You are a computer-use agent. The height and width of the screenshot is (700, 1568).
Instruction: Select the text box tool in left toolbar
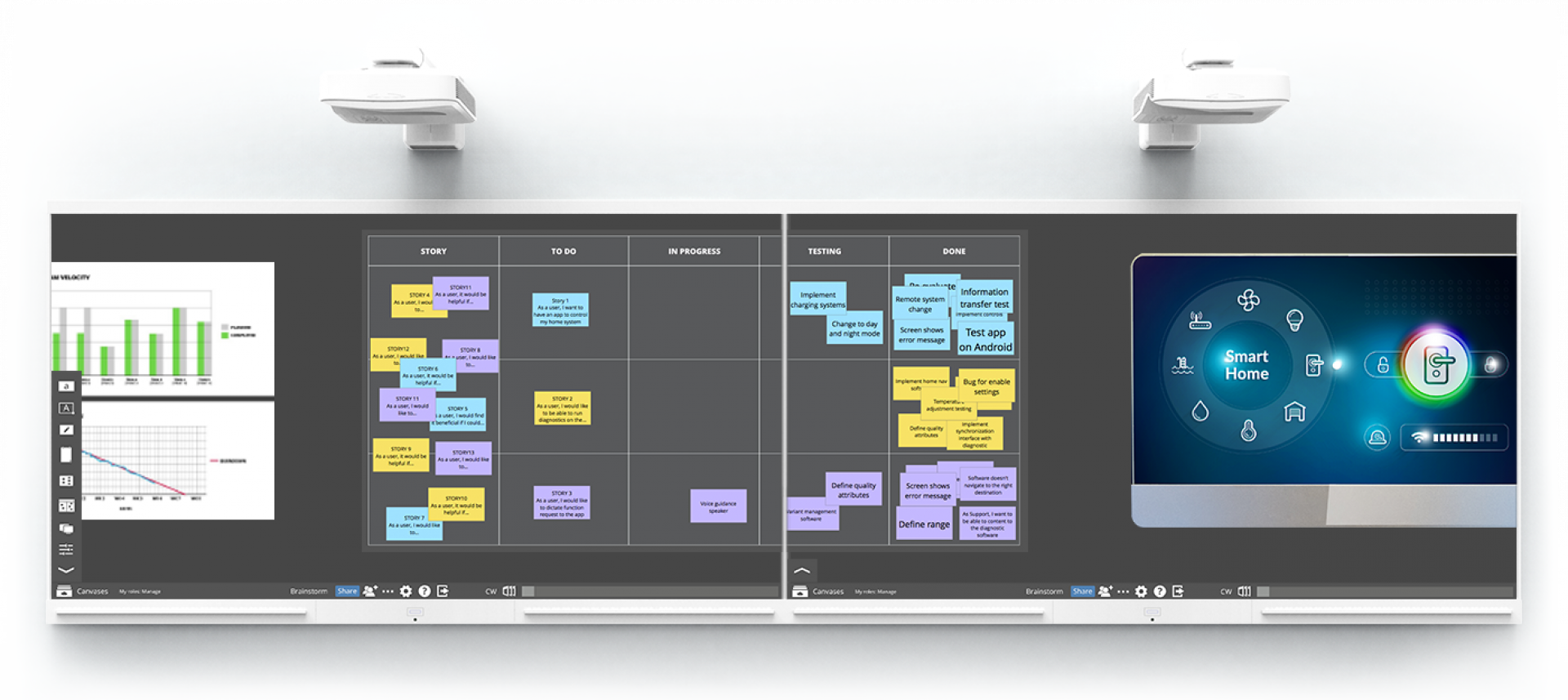click(x=66, y=408)
